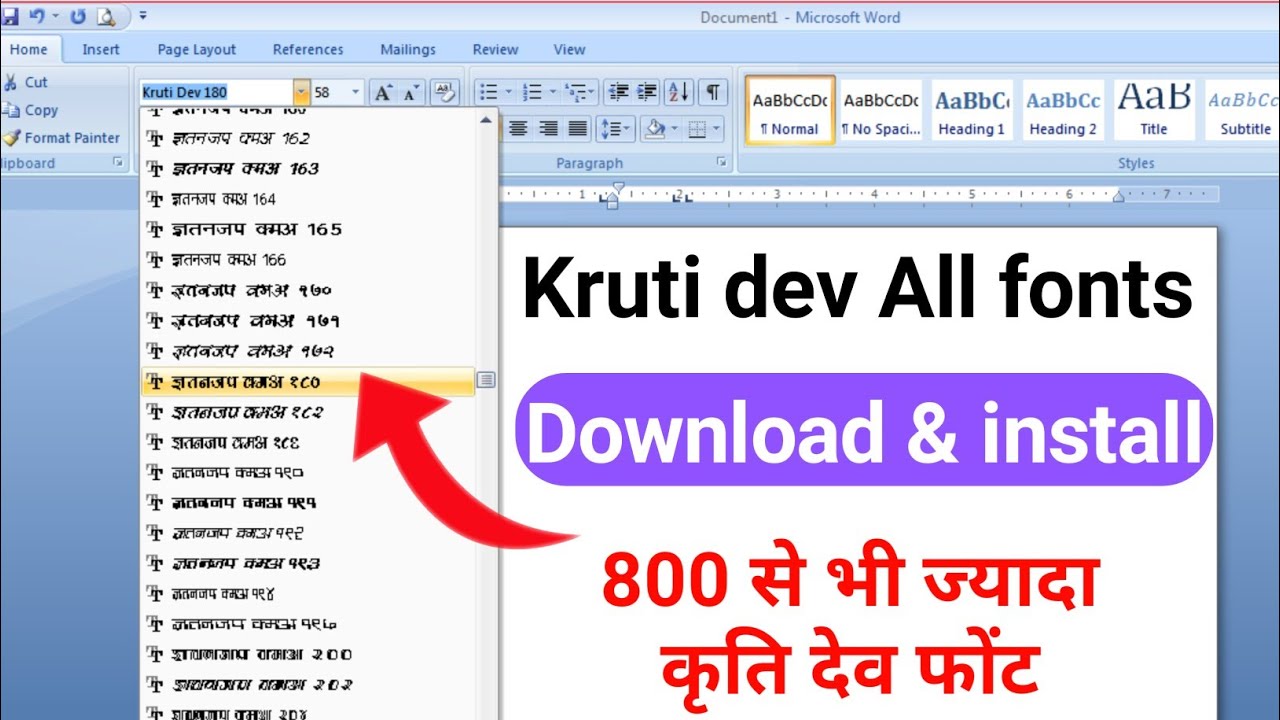Toggle Align Text Right

click(548, 128)
